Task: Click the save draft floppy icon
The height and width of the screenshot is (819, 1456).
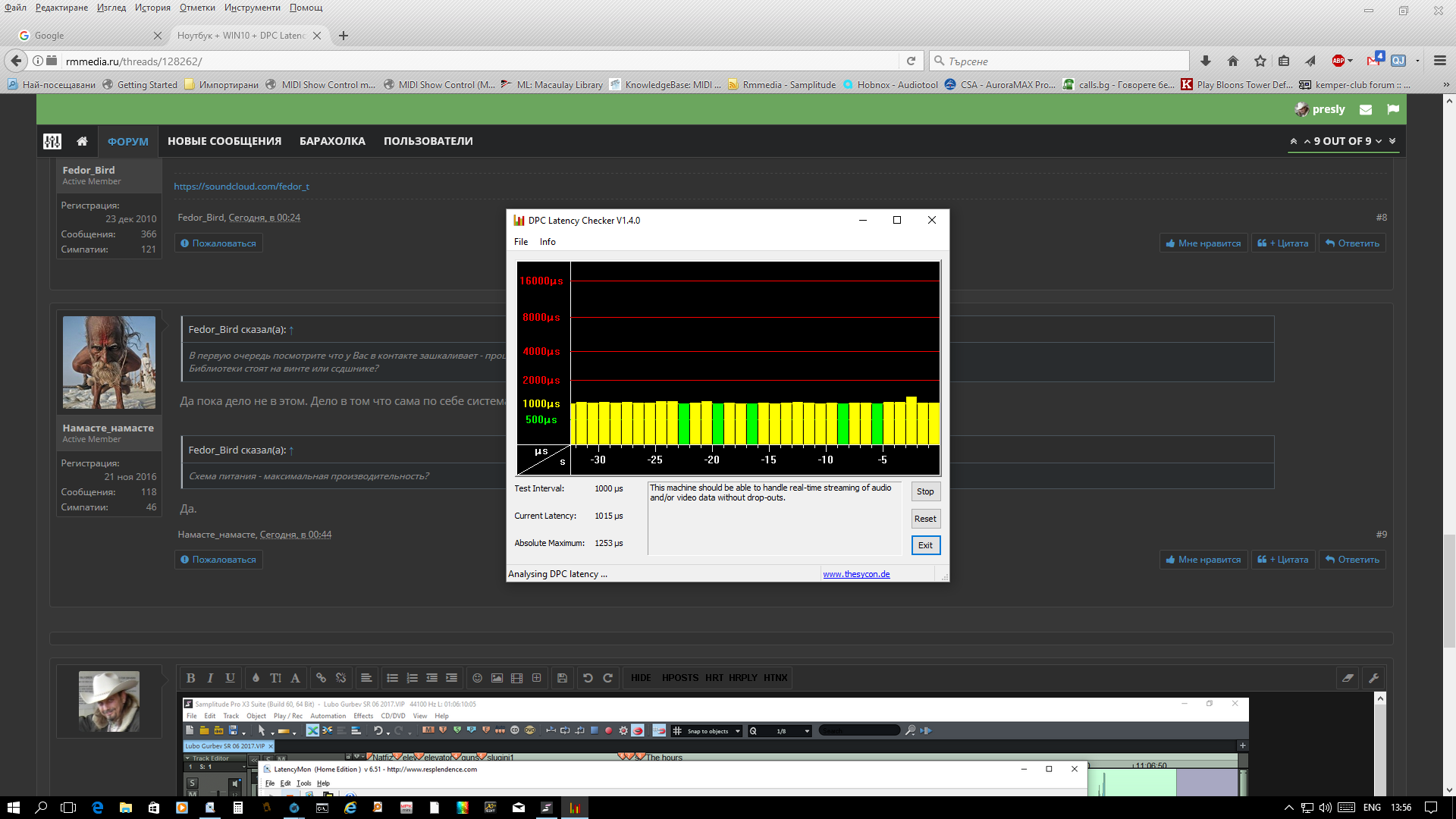Action: (562, 678)
